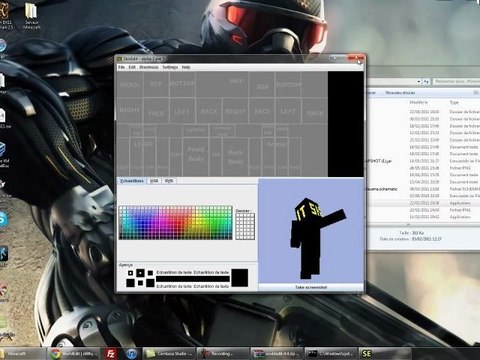Switch to the Échantillons color tab
The image size is (480, 360).
tap(132, 181)
